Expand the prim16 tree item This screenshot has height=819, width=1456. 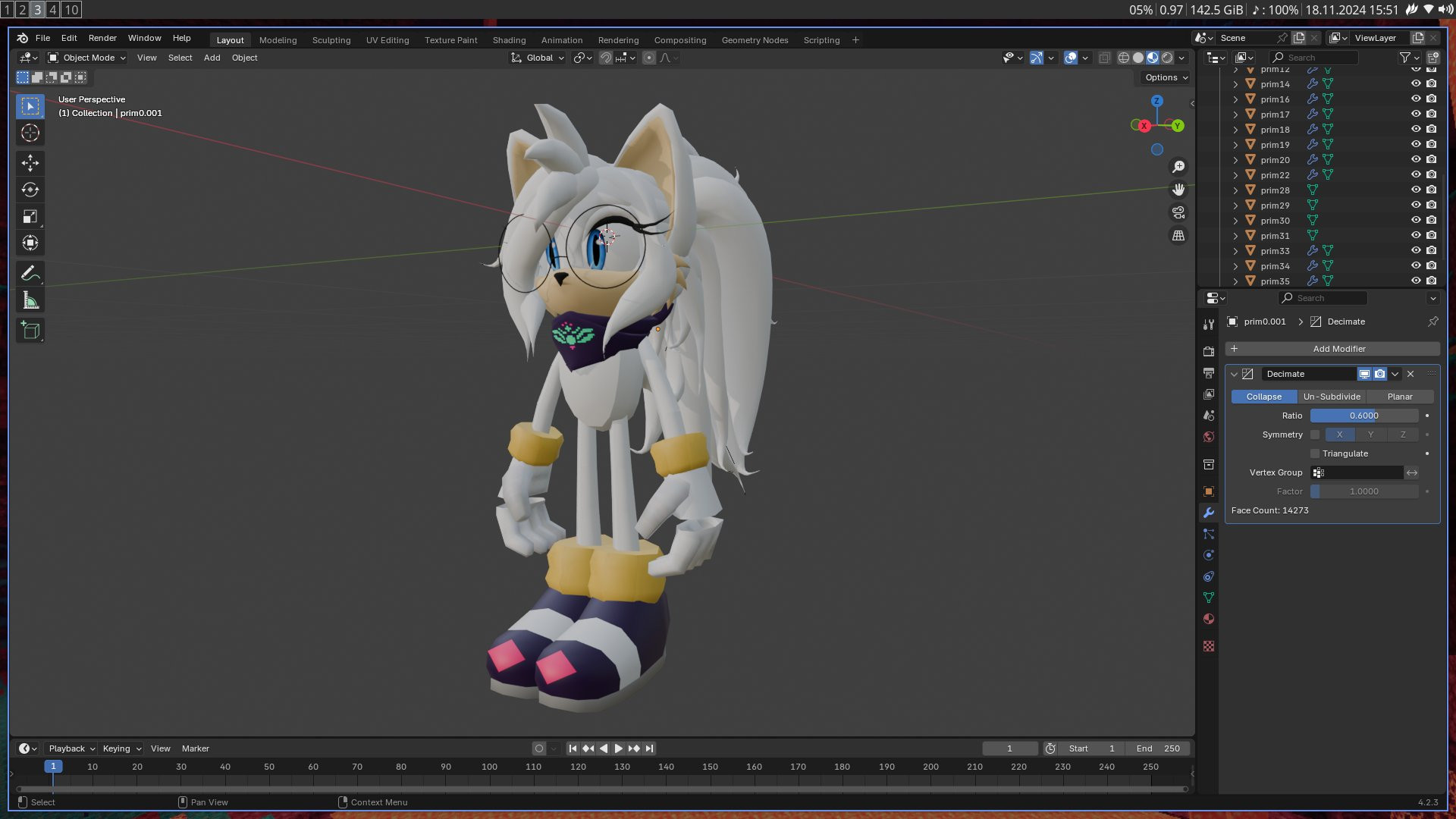(1235, 99)
